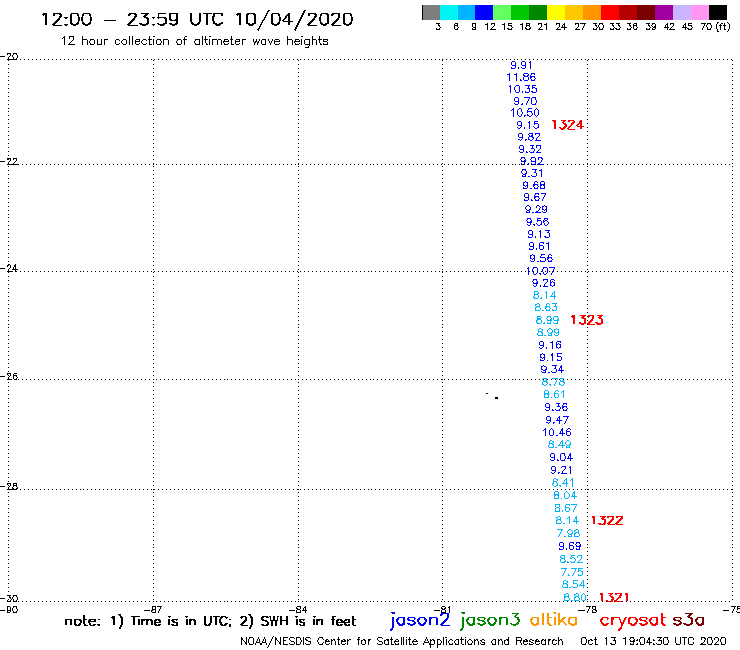This screenshot has width=740, height=650.
Task: Click the chart title '12:00 – 23:59 UTC 10/04/2020'
Action: point(197,19)
